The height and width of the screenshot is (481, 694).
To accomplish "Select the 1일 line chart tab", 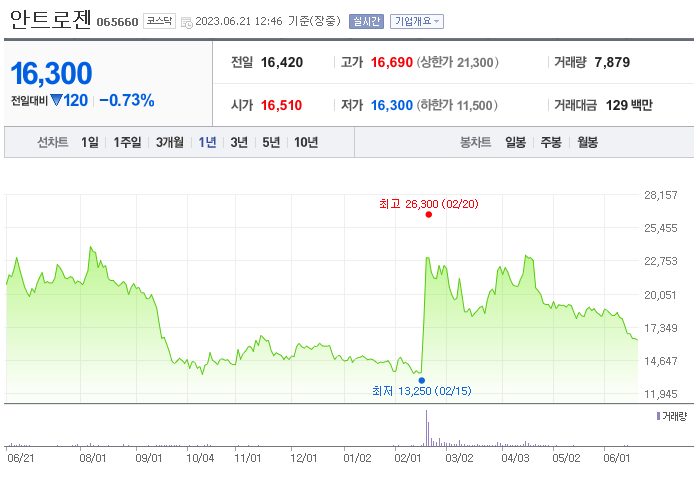I will (90, 142).
